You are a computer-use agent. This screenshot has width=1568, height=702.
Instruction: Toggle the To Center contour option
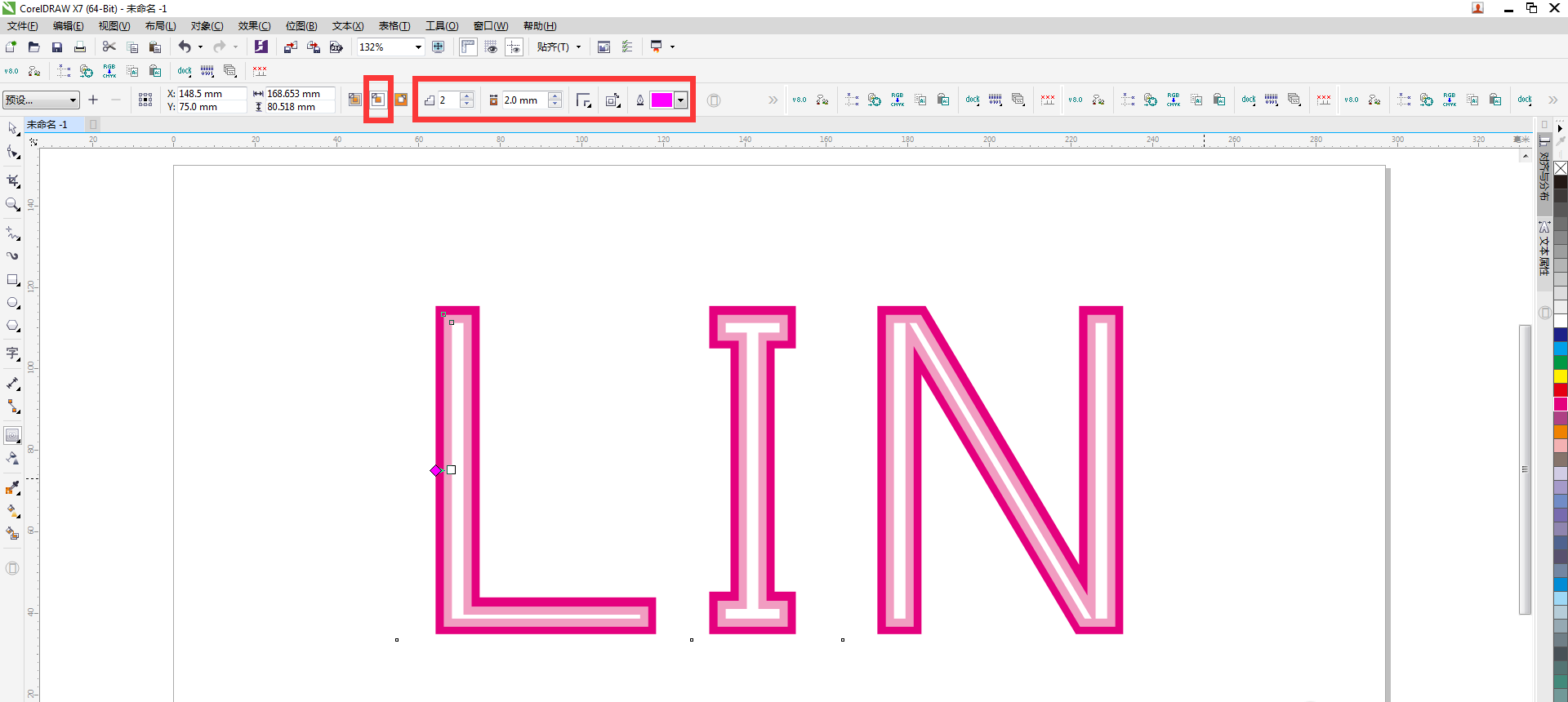(354, 100)
